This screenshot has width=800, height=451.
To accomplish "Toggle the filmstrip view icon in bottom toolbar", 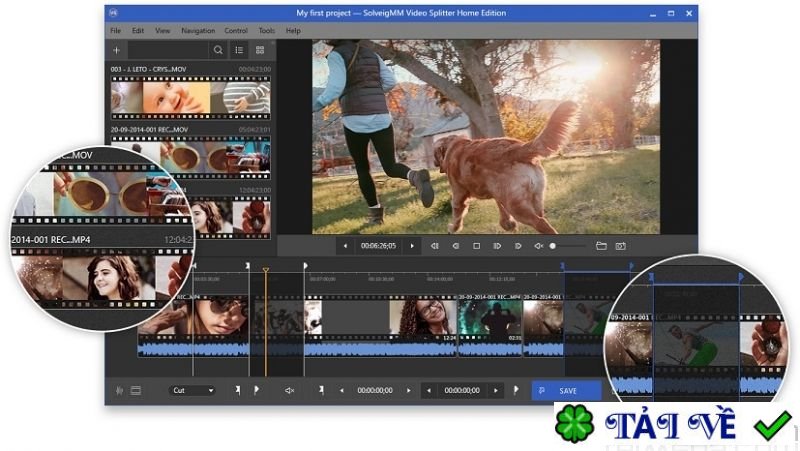I will pyautogui.click(x=135, y=390).
